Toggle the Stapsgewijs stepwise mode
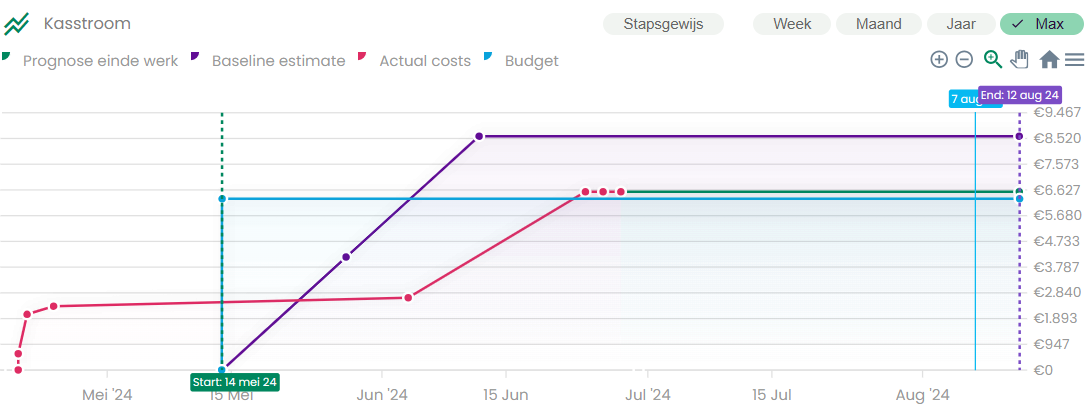This screenshot has height=406, width=1087. (663, 24)
